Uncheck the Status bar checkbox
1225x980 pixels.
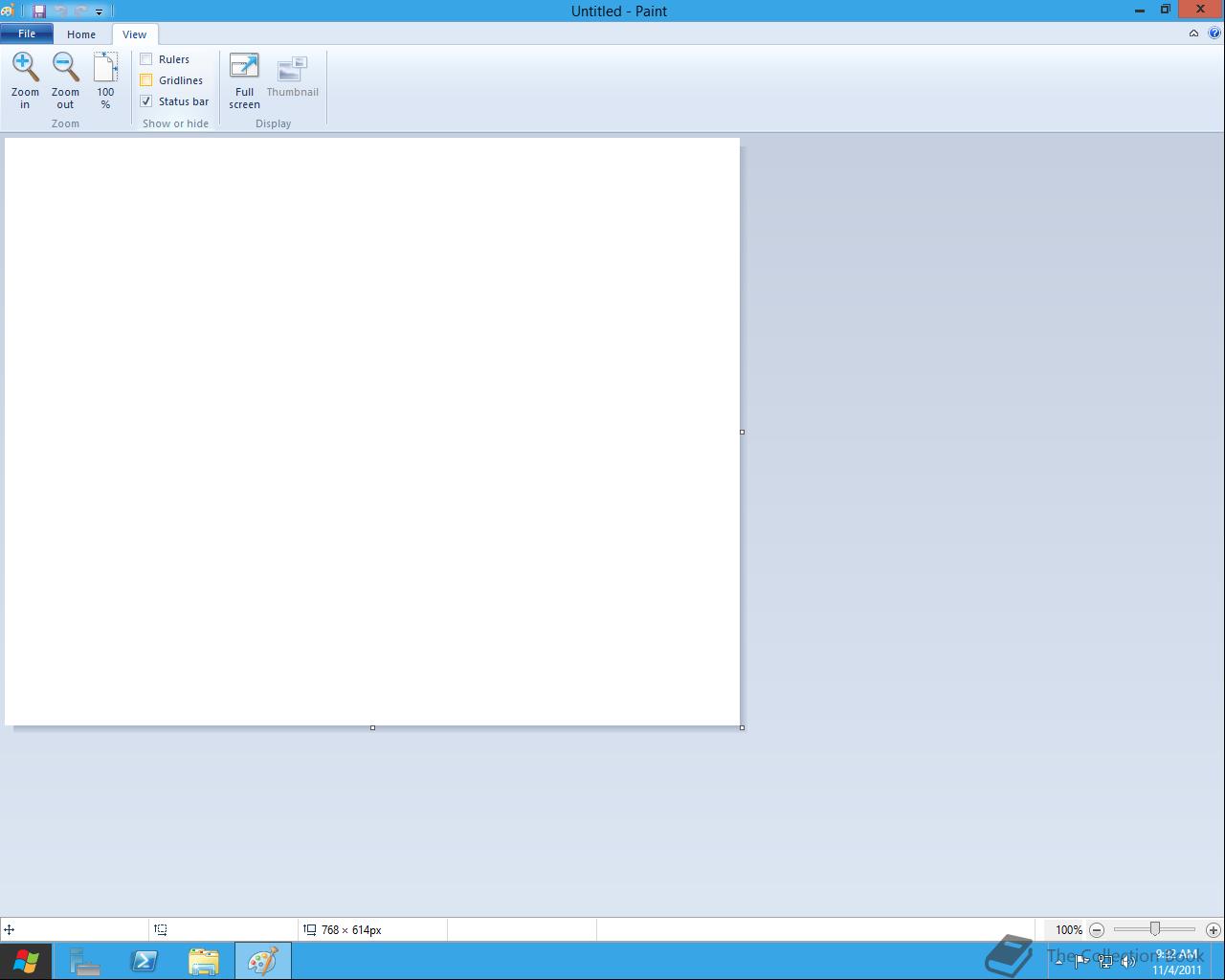coord(146,101)
